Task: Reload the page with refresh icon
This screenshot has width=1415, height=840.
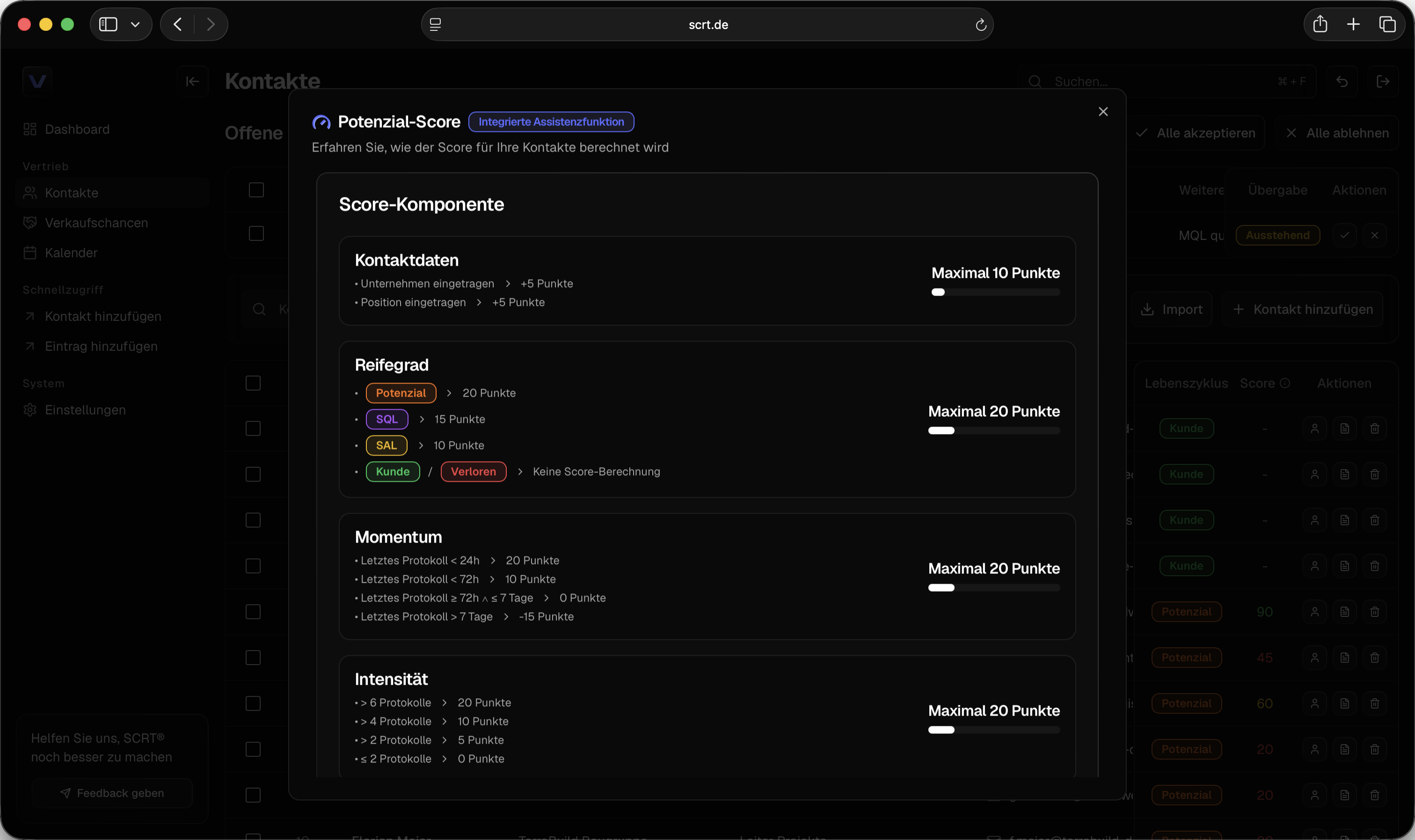Action: coord(981,24)
